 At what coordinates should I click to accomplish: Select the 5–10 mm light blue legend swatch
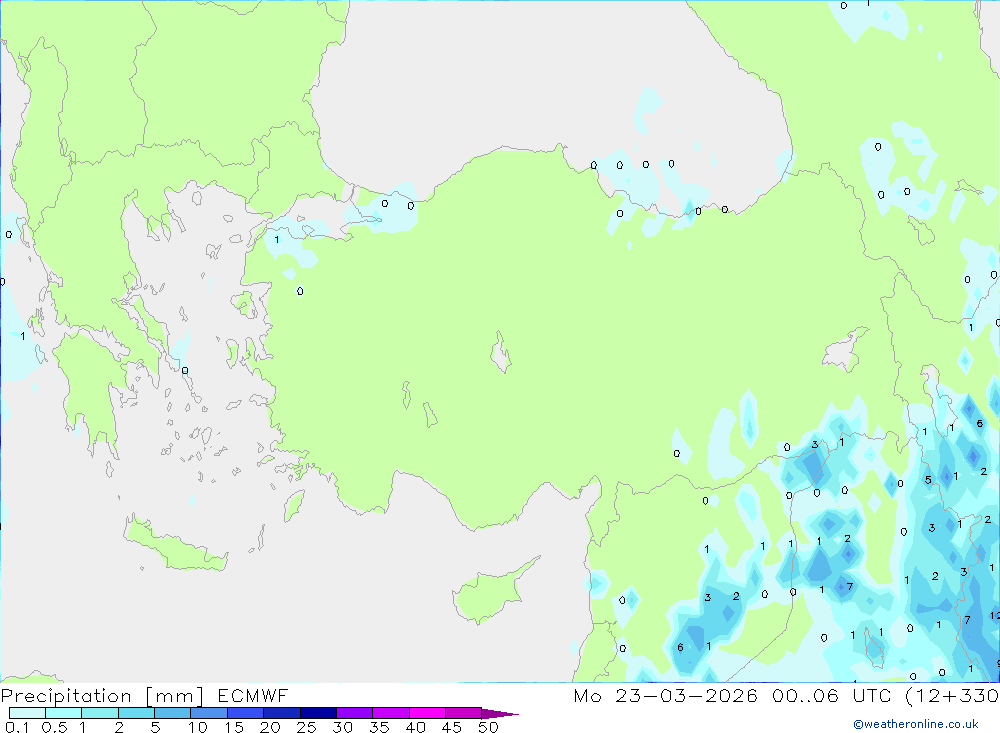(172, 713)
